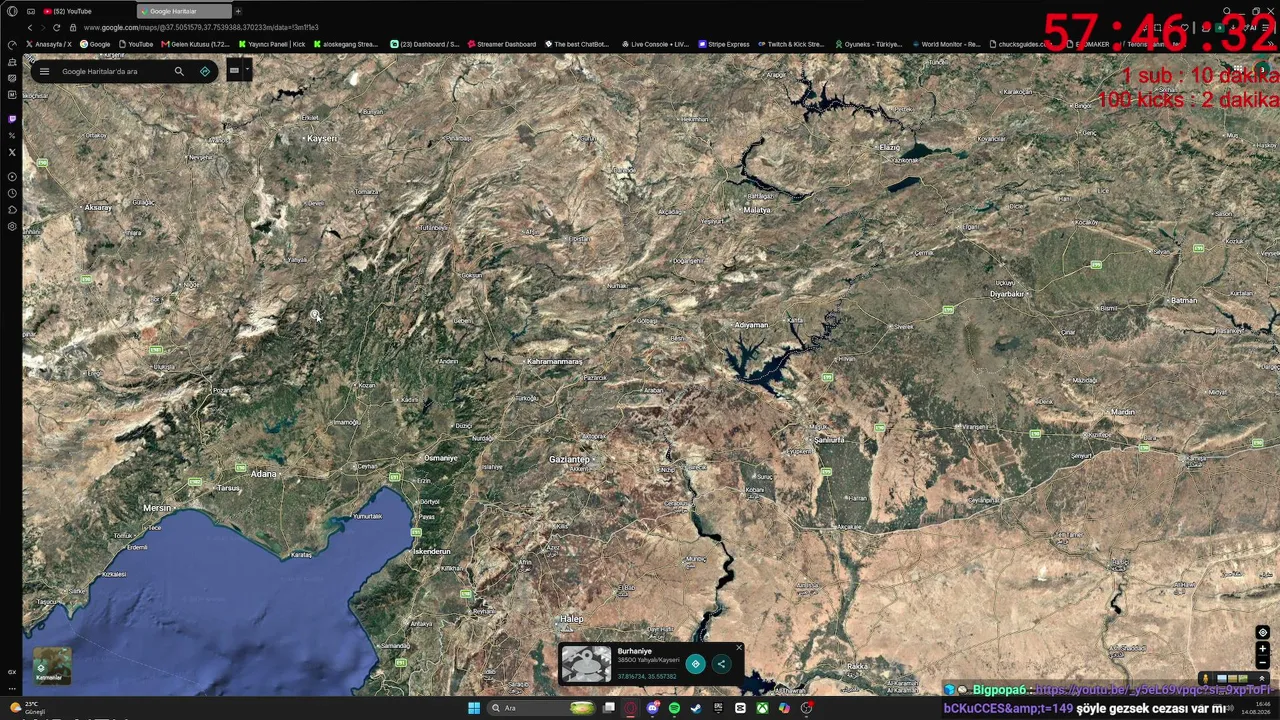
Task: Click the keyboard input tools button
Action: [x=234, y=71]
